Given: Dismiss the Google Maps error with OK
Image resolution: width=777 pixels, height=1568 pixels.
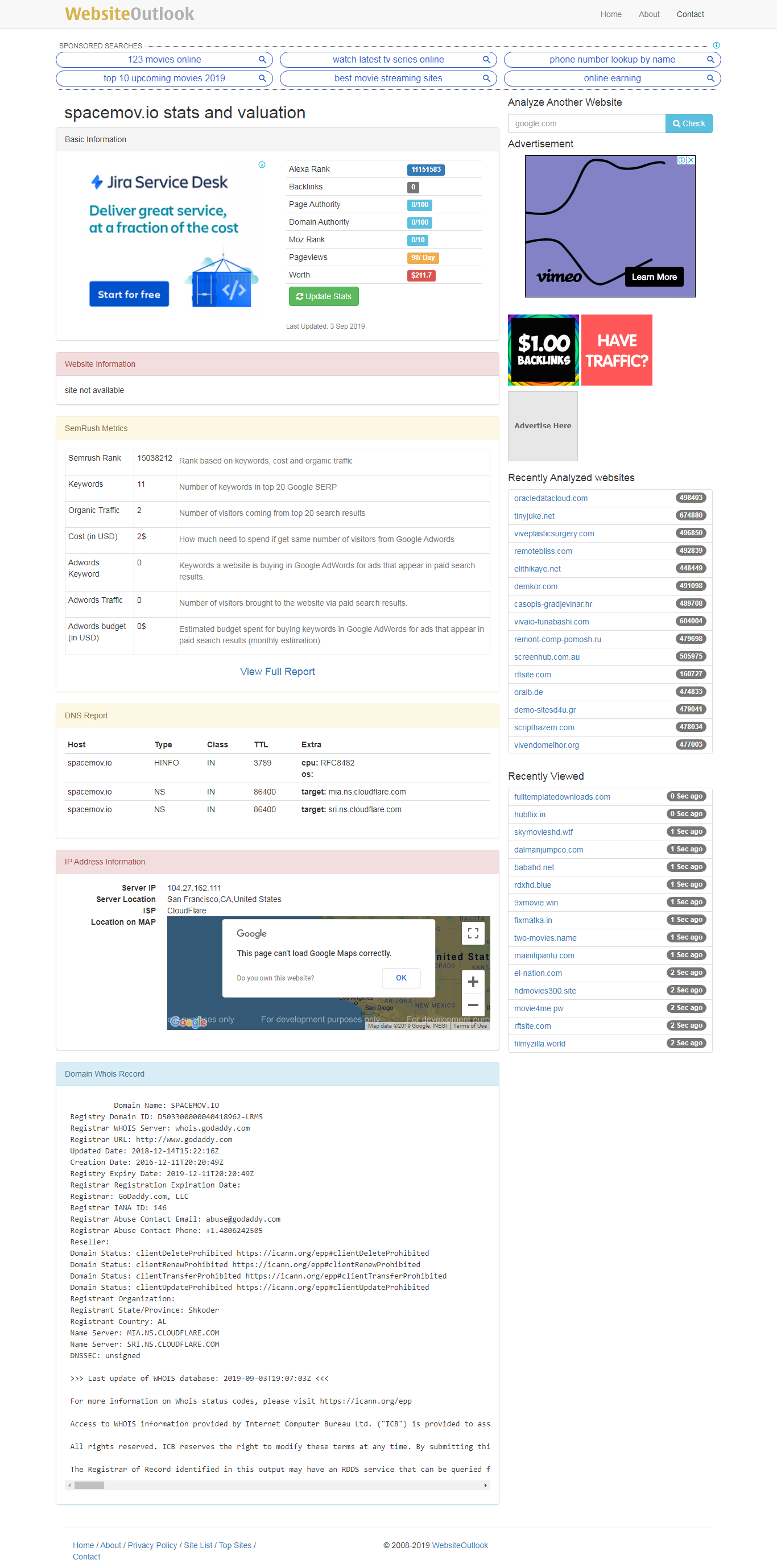Looking at the screenshot, I should click(x=401, y=978).
